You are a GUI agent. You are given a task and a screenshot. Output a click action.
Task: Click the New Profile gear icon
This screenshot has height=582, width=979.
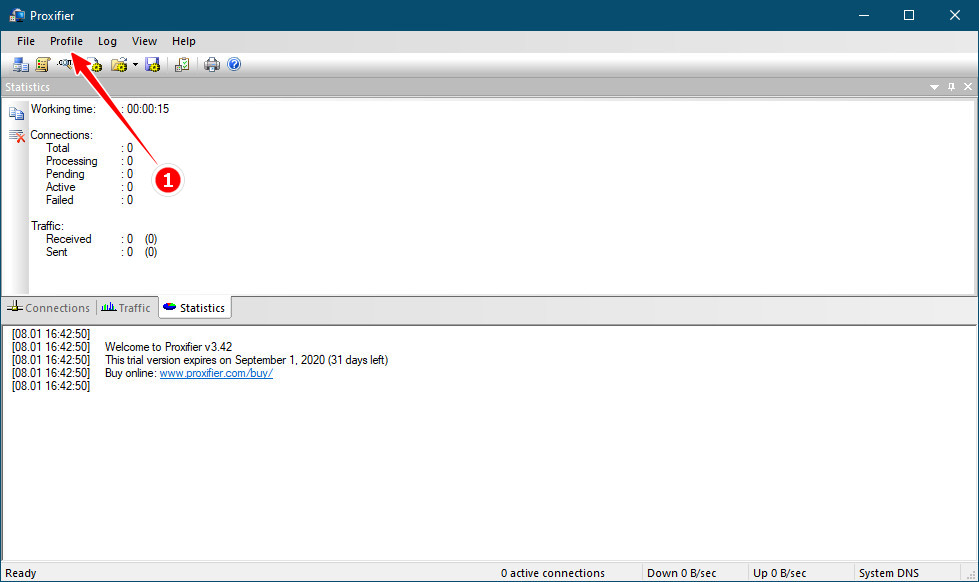click(94, 64)
